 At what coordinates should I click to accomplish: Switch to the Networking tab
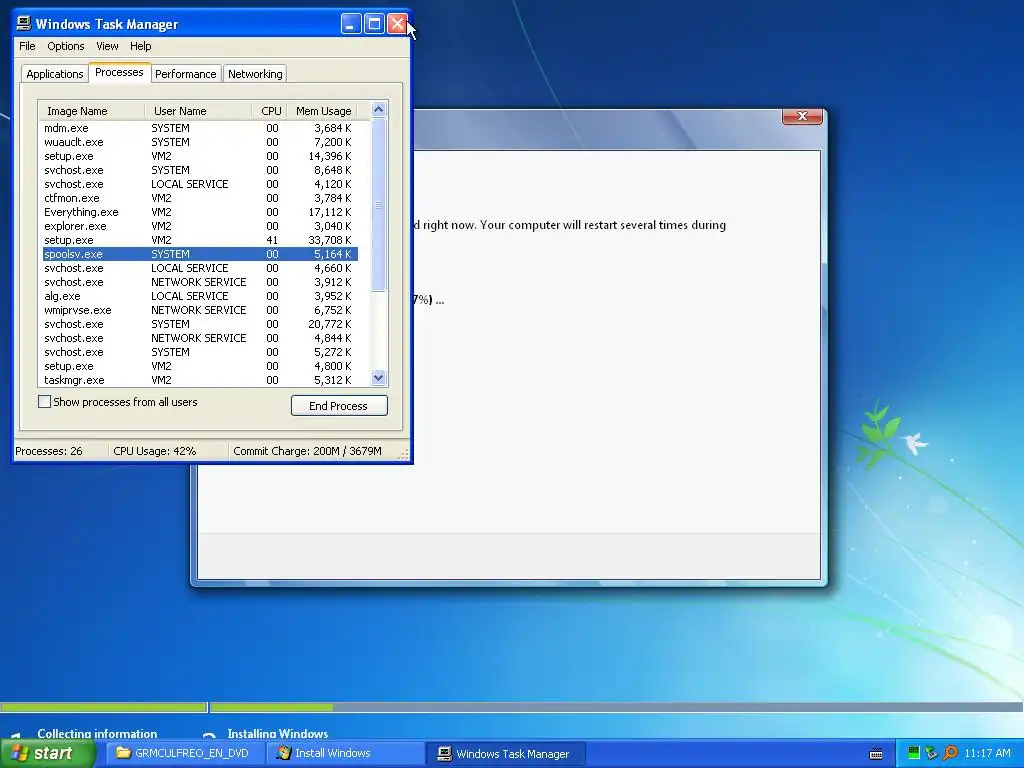coord(255,74)
